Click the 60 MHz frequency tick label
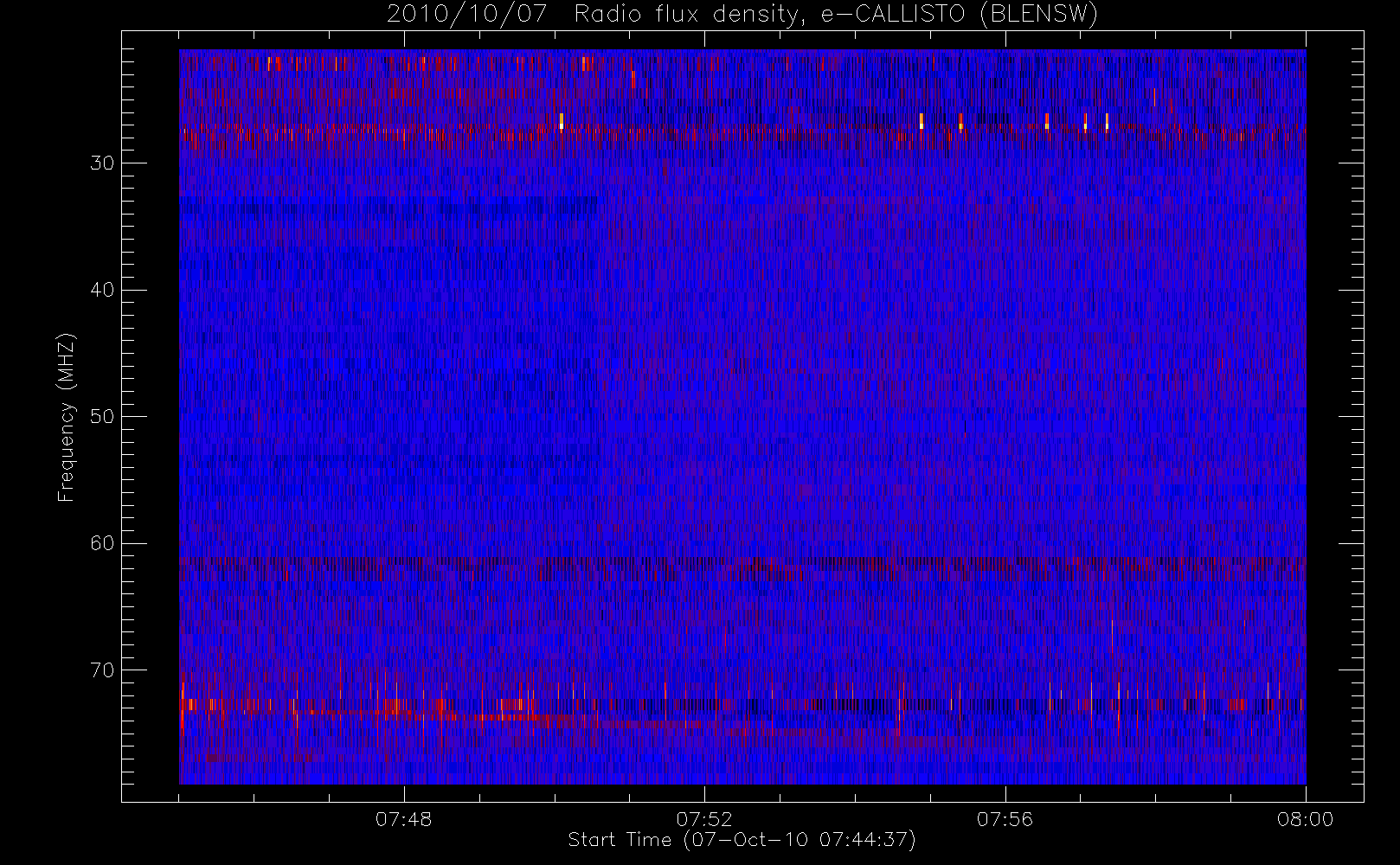 pyautogui.click(x=102, y=543)
